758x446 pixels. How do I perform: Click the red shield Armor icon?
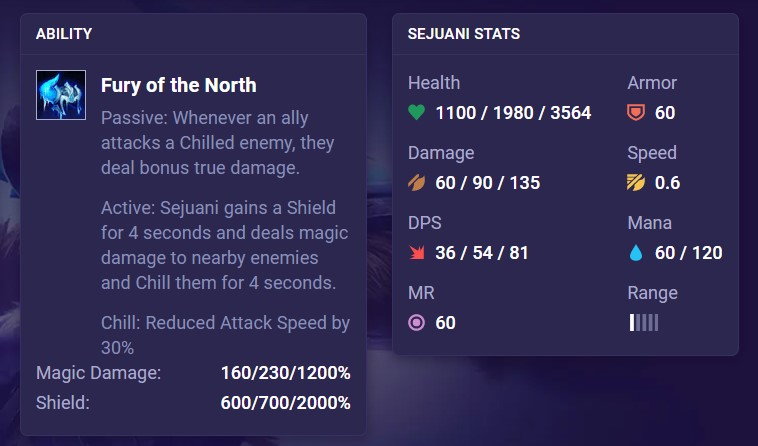pos(636,113)
